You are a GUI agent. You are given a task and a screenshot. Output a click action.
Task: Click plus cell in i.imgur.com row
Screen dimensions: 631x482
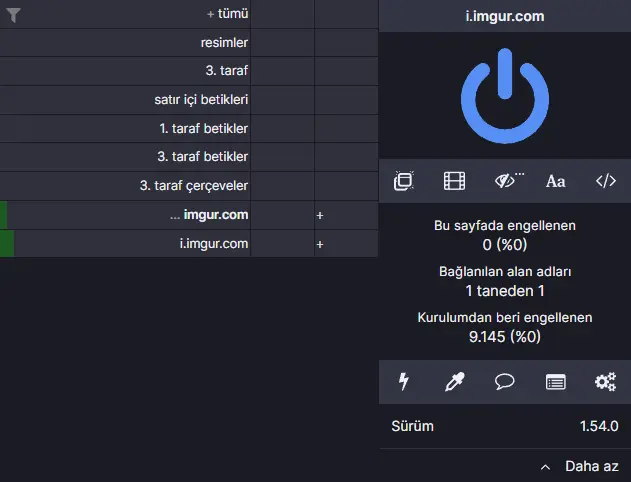tap(346, 244)
